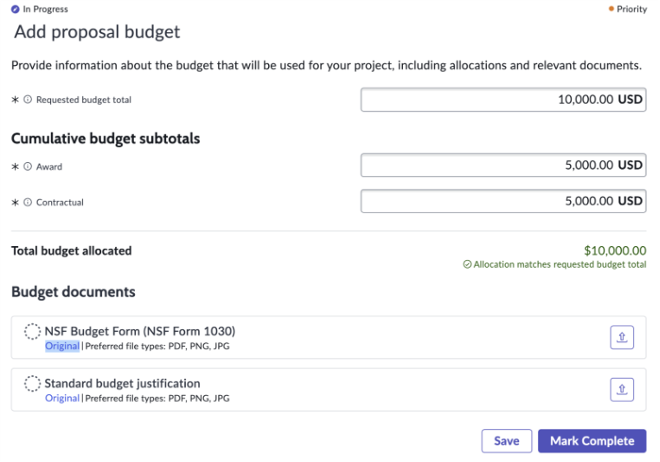This screenshot has height=462, width=660.
Task: Open info icon for Requested budget total
Action: (27, 99)
